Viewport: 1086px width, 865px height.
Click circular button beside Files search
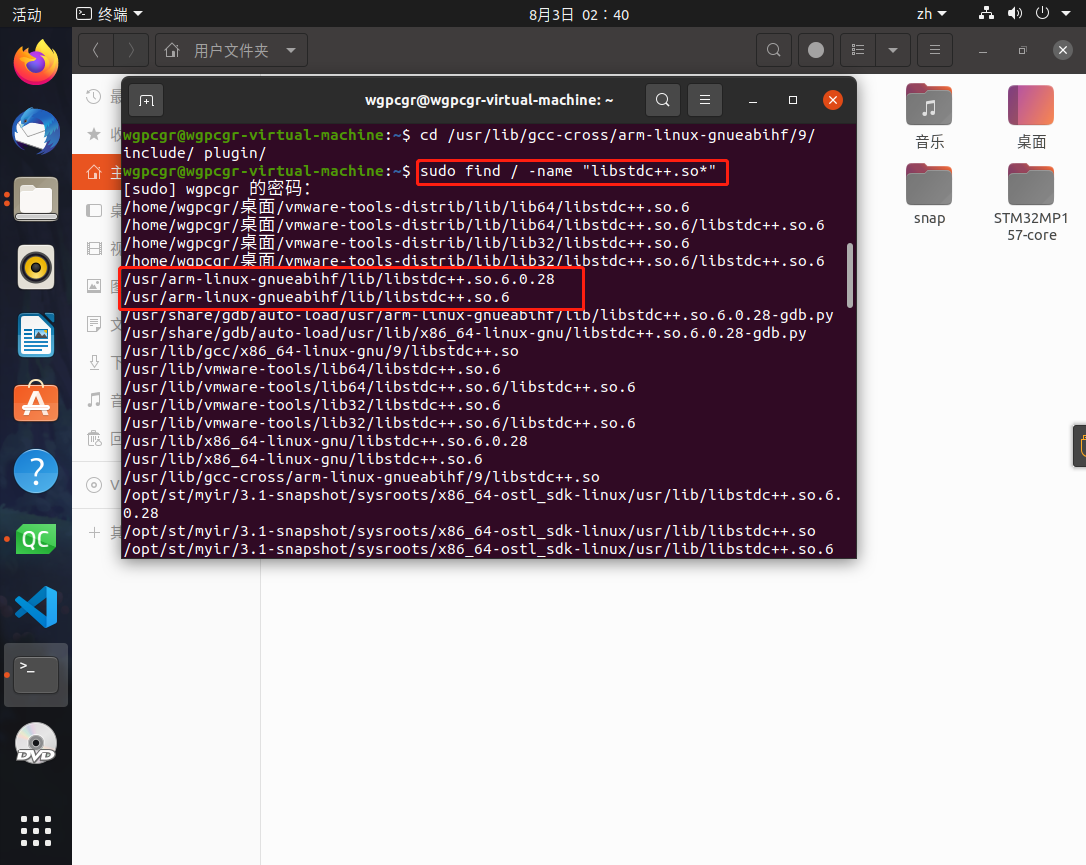click(x=816, y=50)
